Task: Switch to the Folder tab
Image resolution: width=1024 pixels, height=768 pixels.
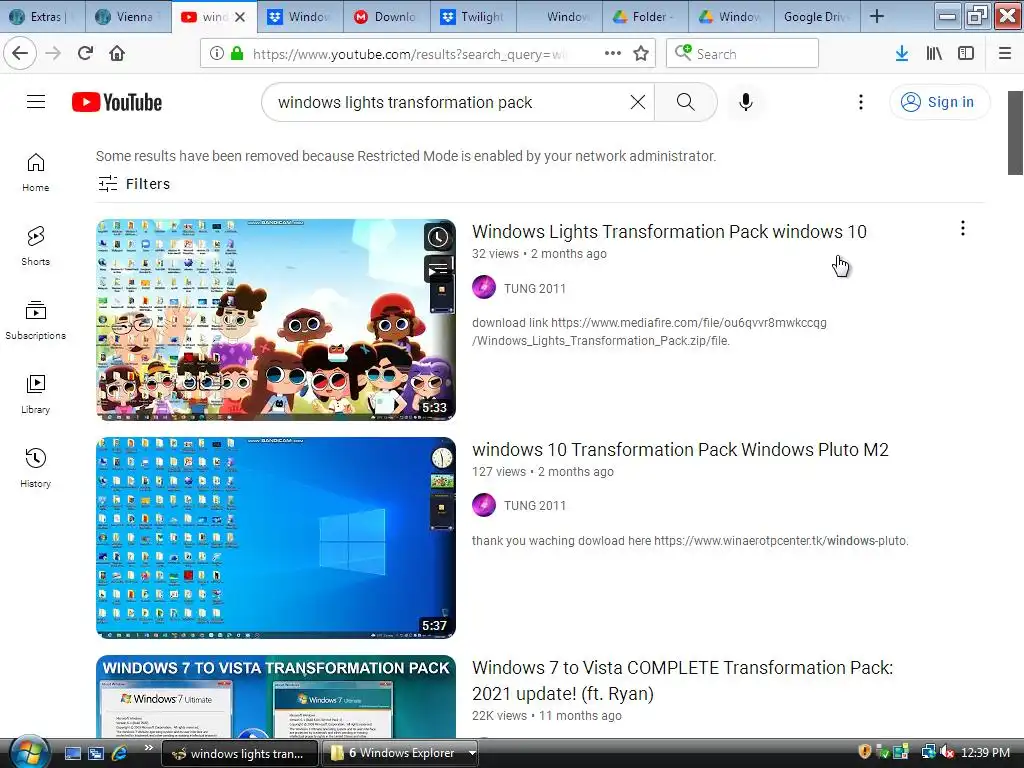Action: 645,16
